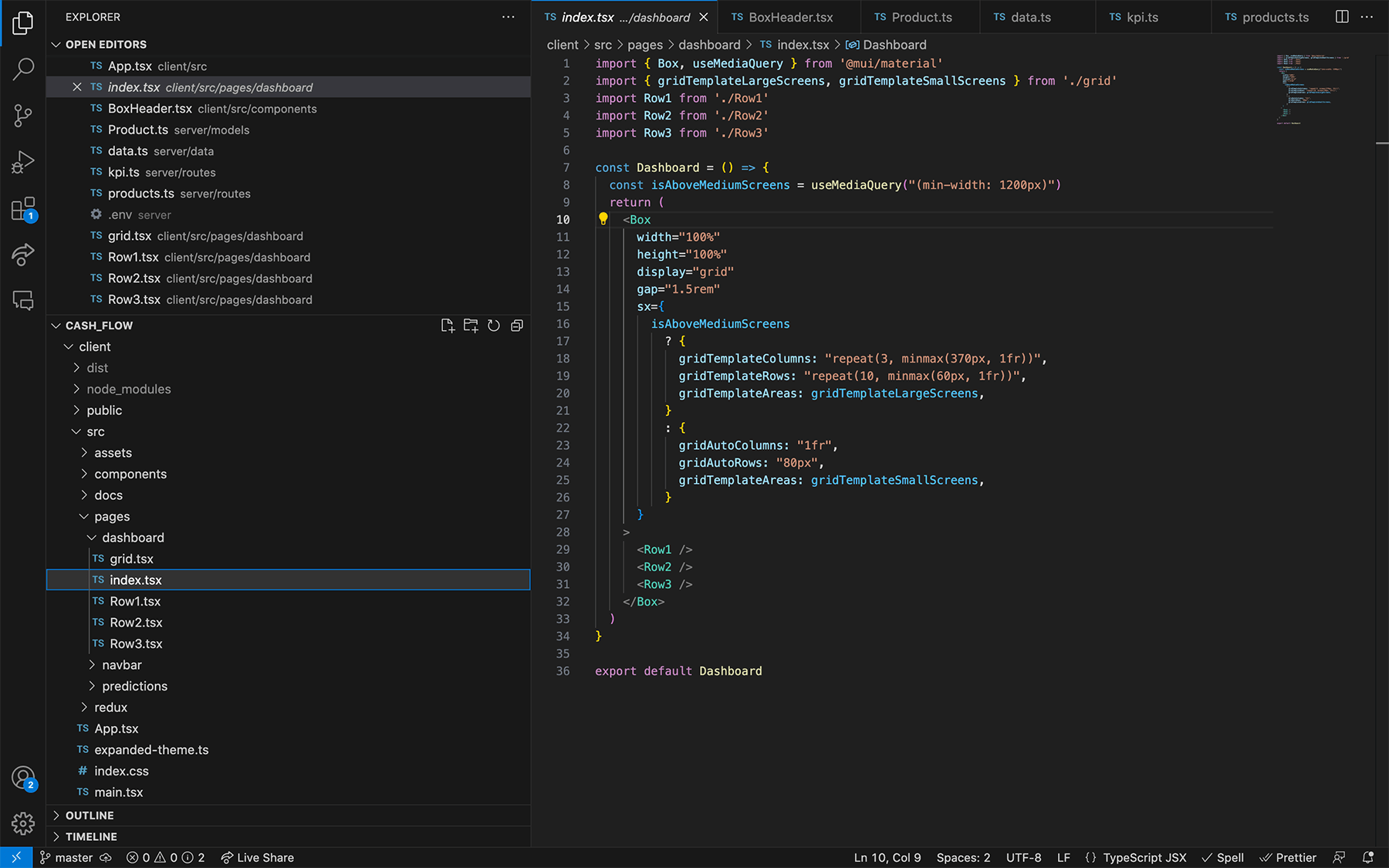Click the Spaces: 2 indentation setting
This screenshot has width=1389, height=868.
(x=963, y=857)
